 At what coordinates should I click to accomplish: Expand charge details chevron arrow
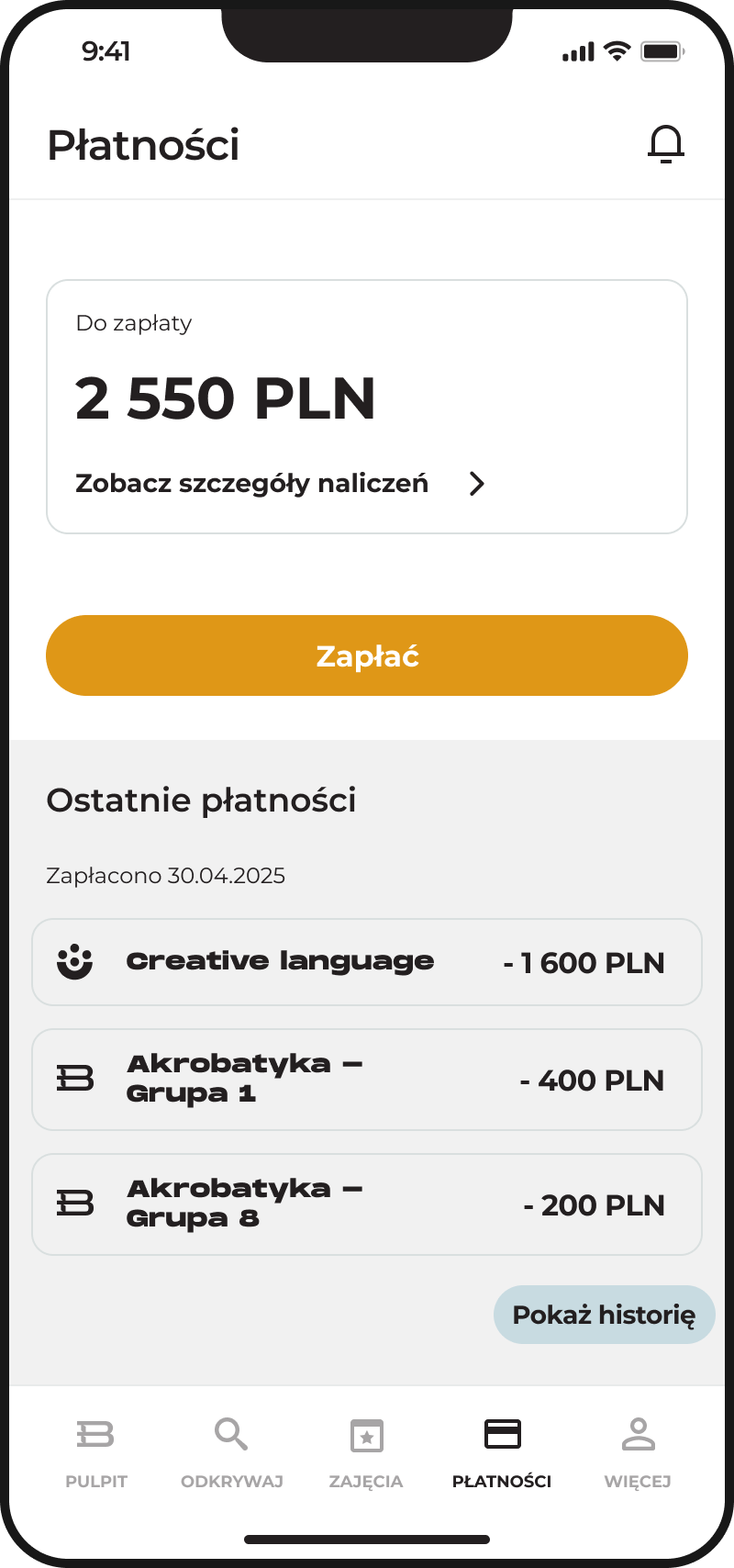click(476, 484)
